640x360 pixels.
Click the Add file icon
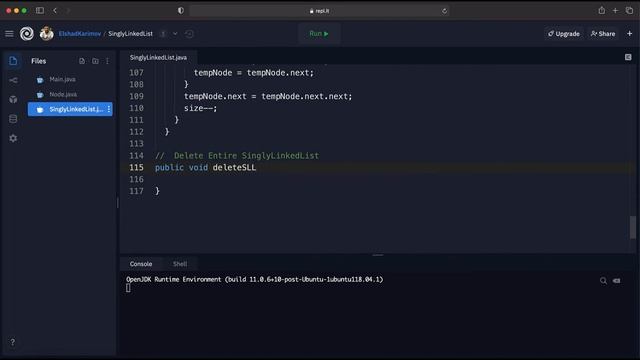82,61
